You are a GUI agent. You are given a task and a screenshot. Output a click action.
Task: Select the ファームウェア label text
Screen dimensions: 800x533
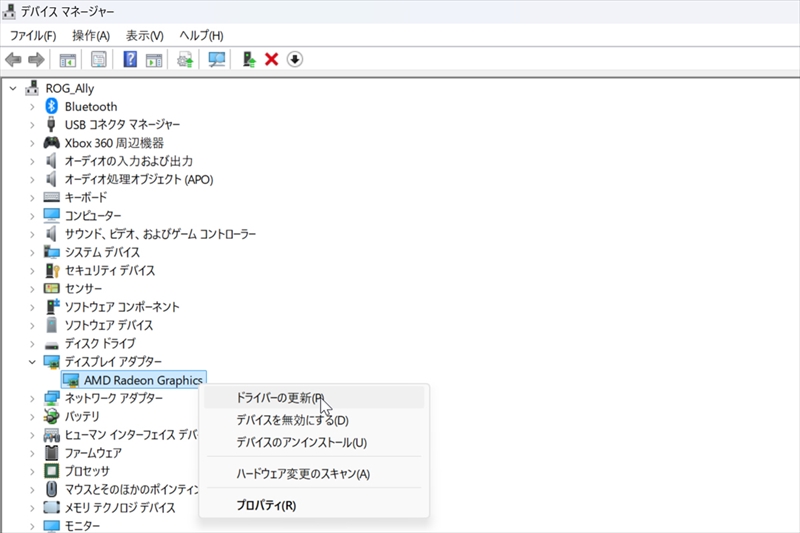(93, 453)
